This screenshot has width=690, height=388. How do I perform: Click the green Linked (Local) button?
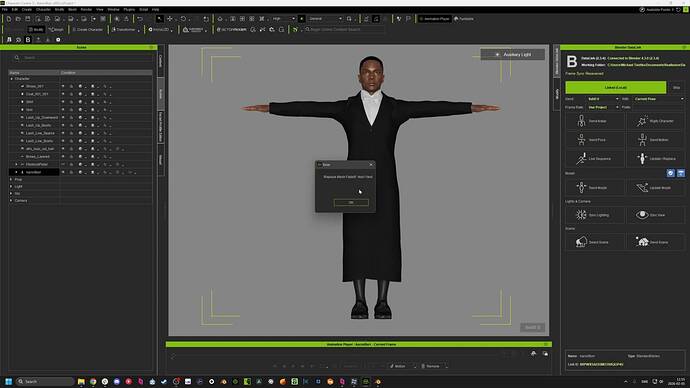[x=615, y=88]
